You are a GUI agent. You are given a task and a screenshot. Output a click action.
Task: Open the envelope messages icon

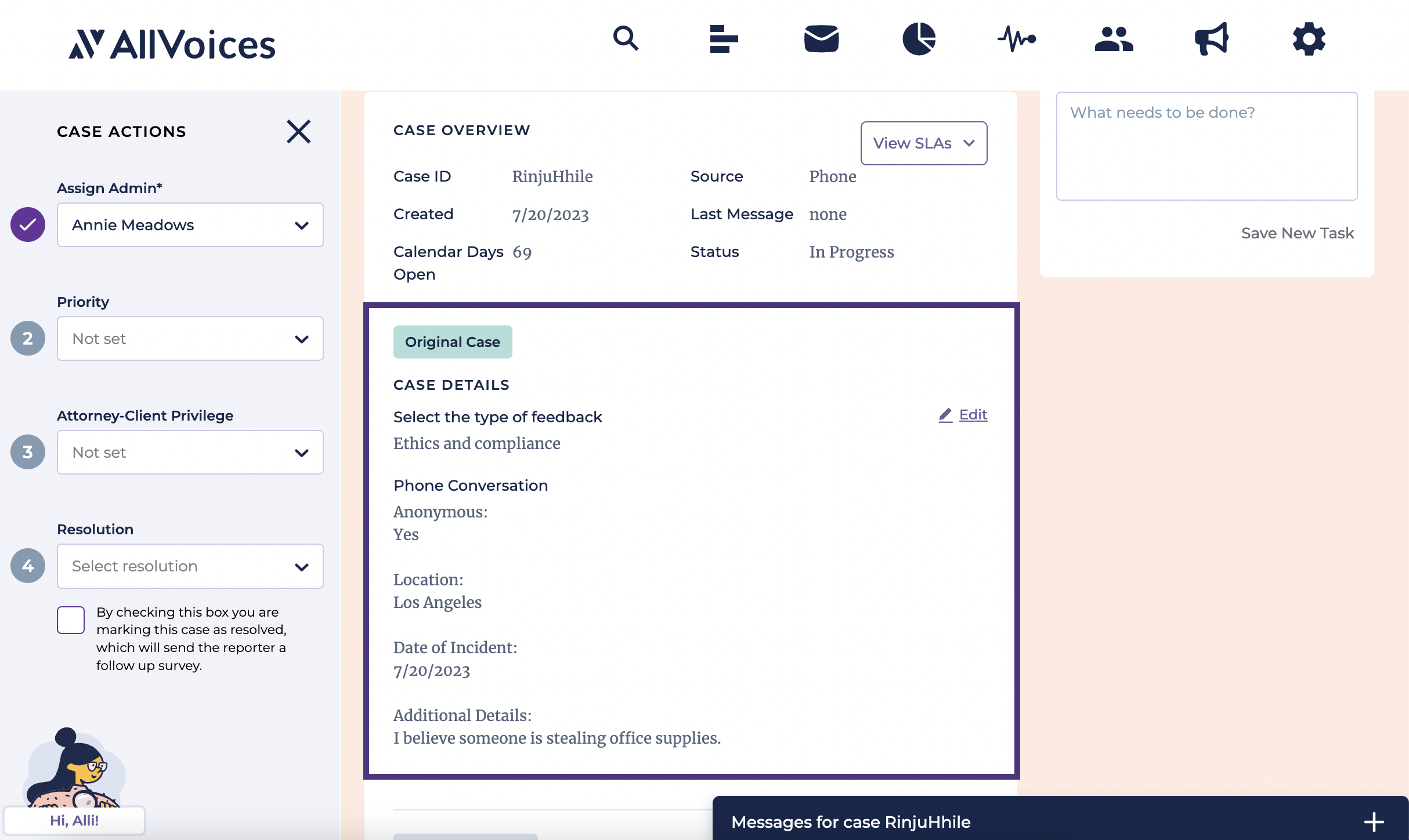[x=821, y=39]
